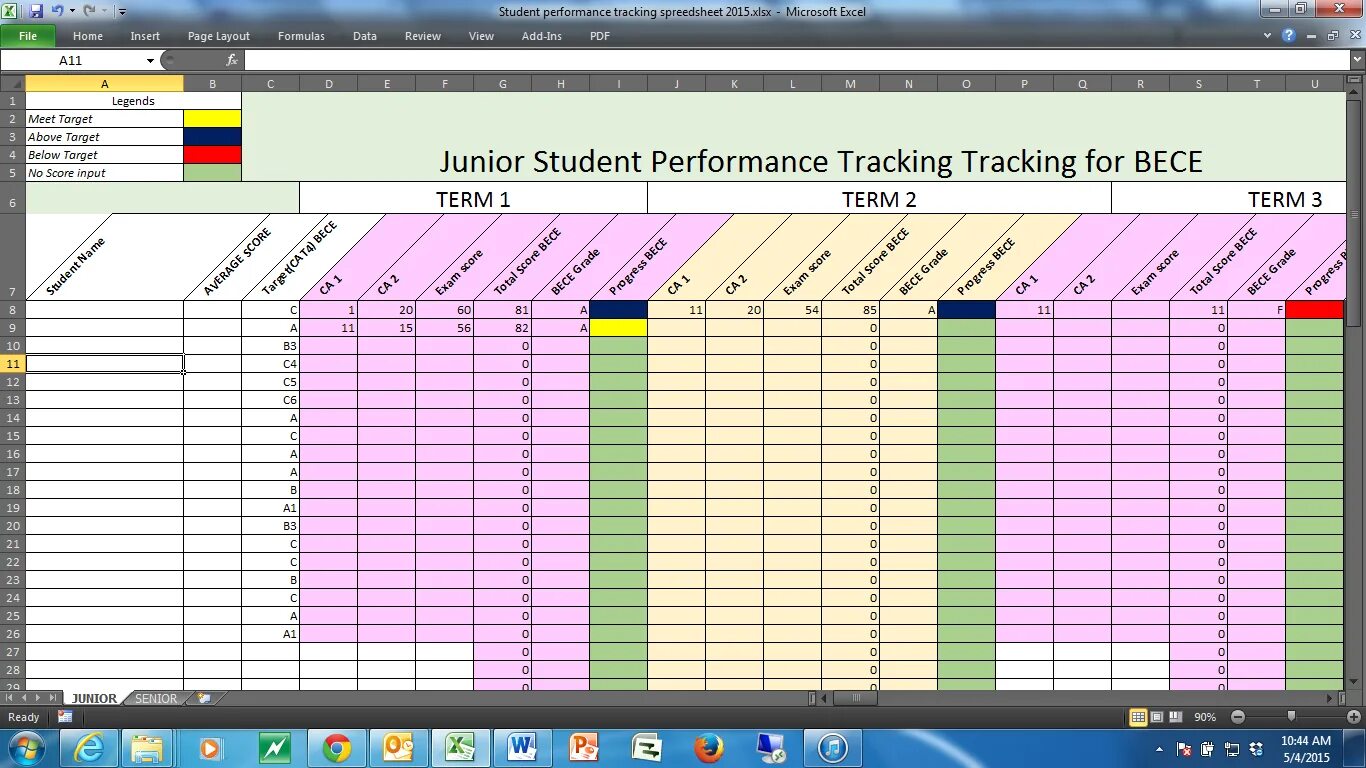
Task: Open the Undo history dropdown arrow
Action: point(71,11)
